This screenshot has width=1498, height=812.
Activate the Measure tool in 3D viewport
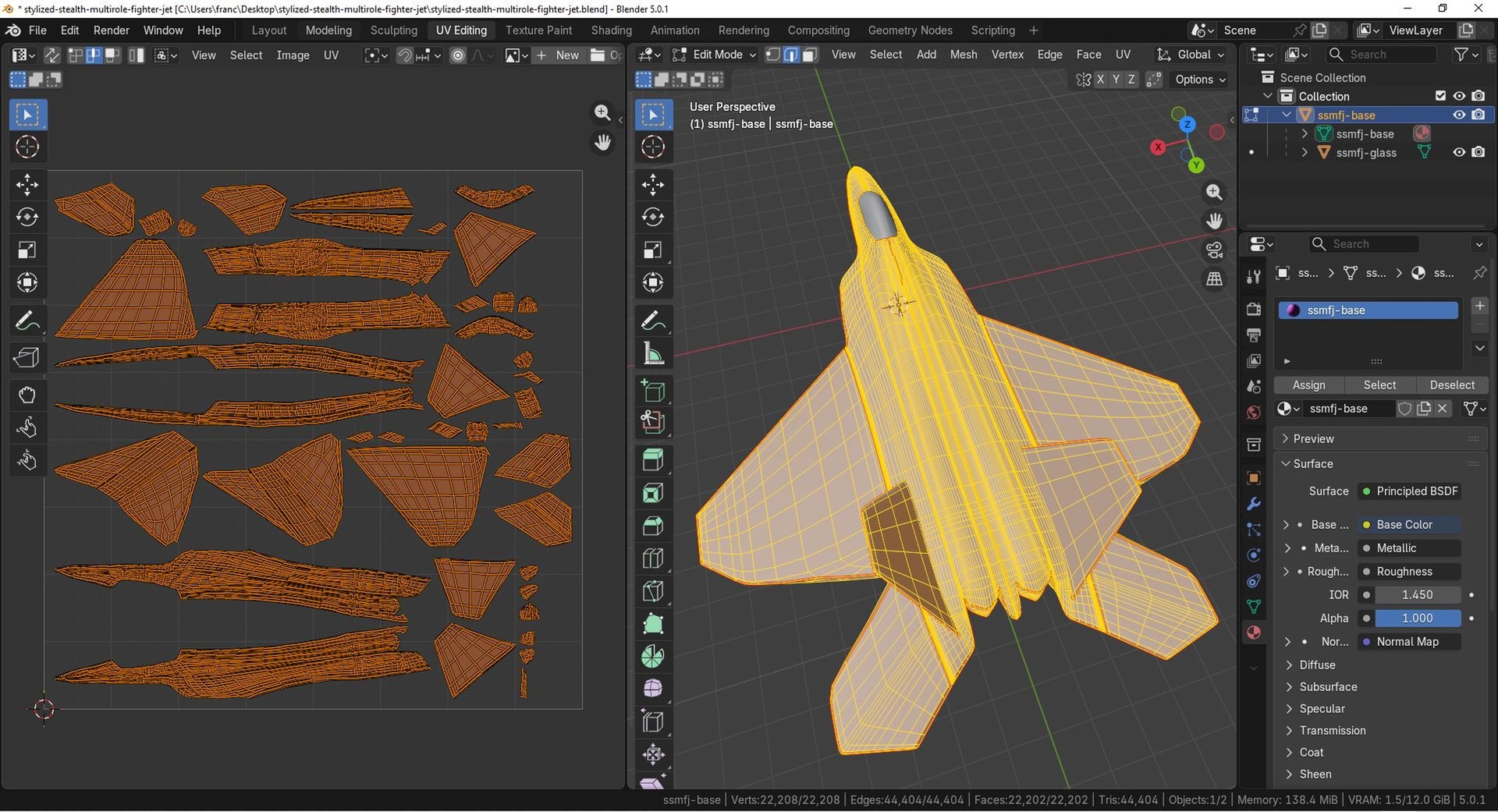click(x=653, y=353)
